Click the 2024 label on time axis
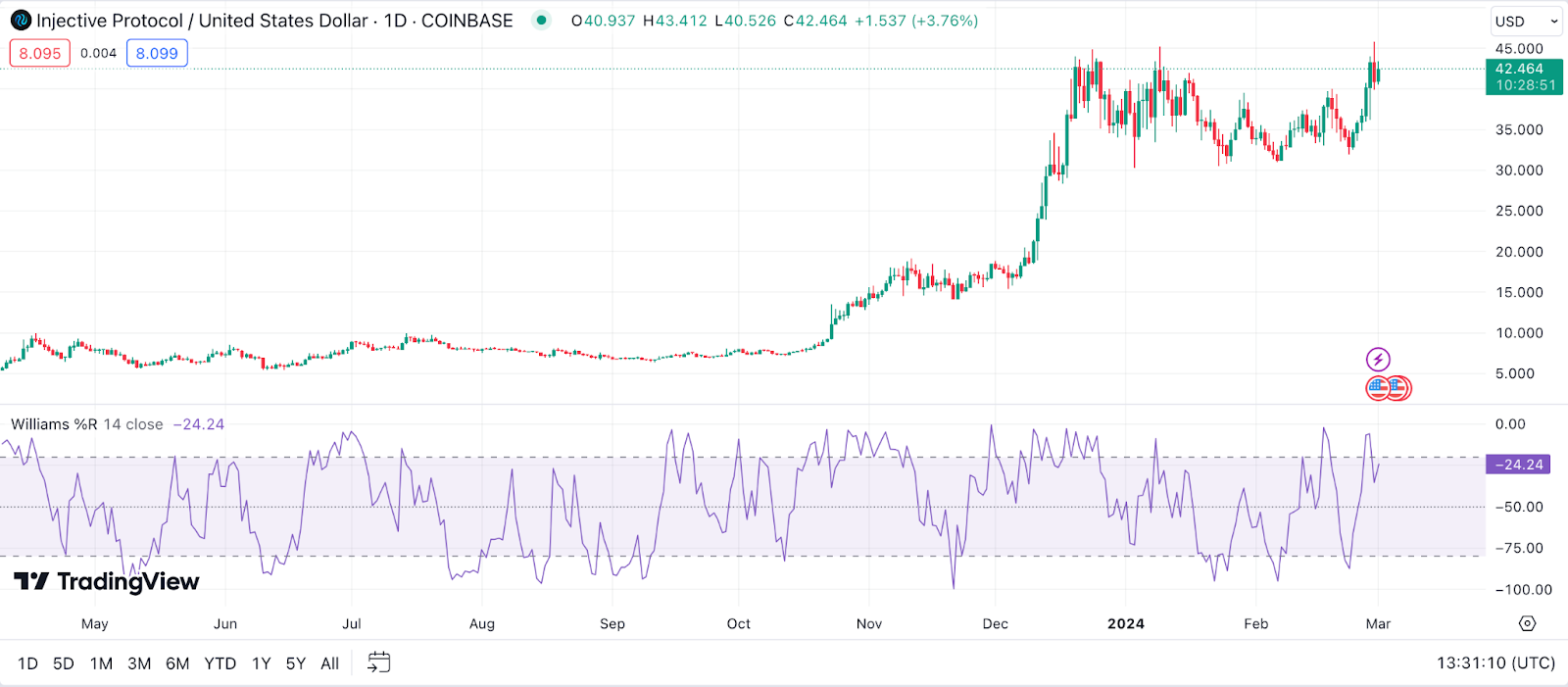 pos(1126,623)
